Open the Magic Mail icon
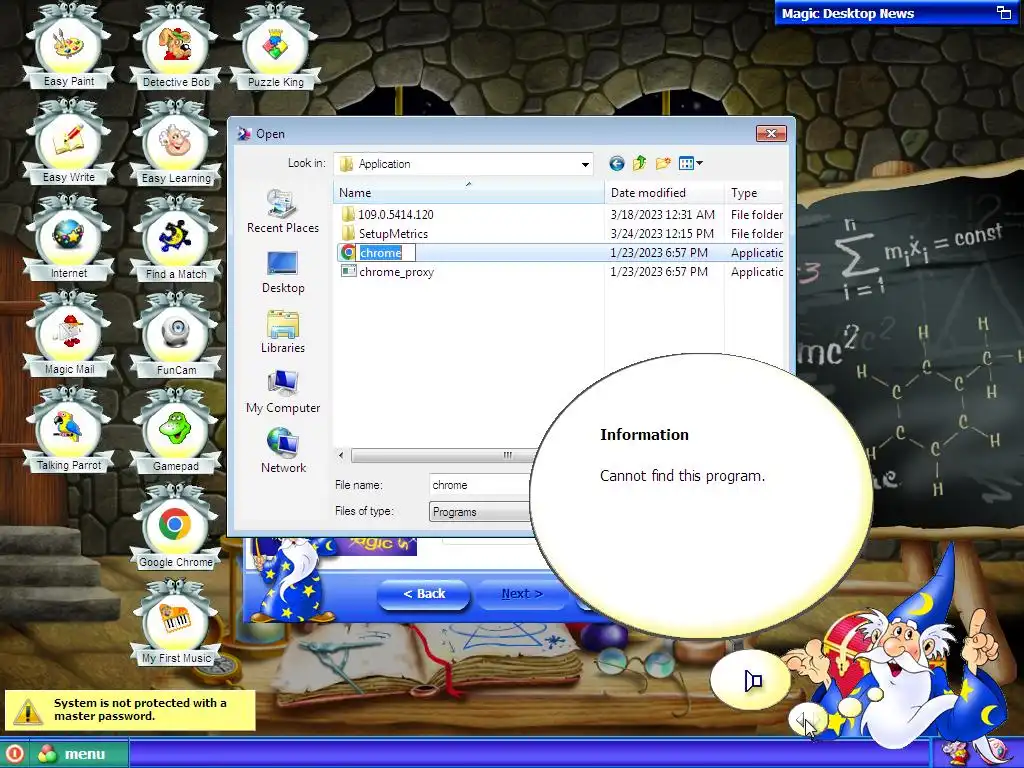1024x768 pixels. pyautogui.click(x=69, y=334)
